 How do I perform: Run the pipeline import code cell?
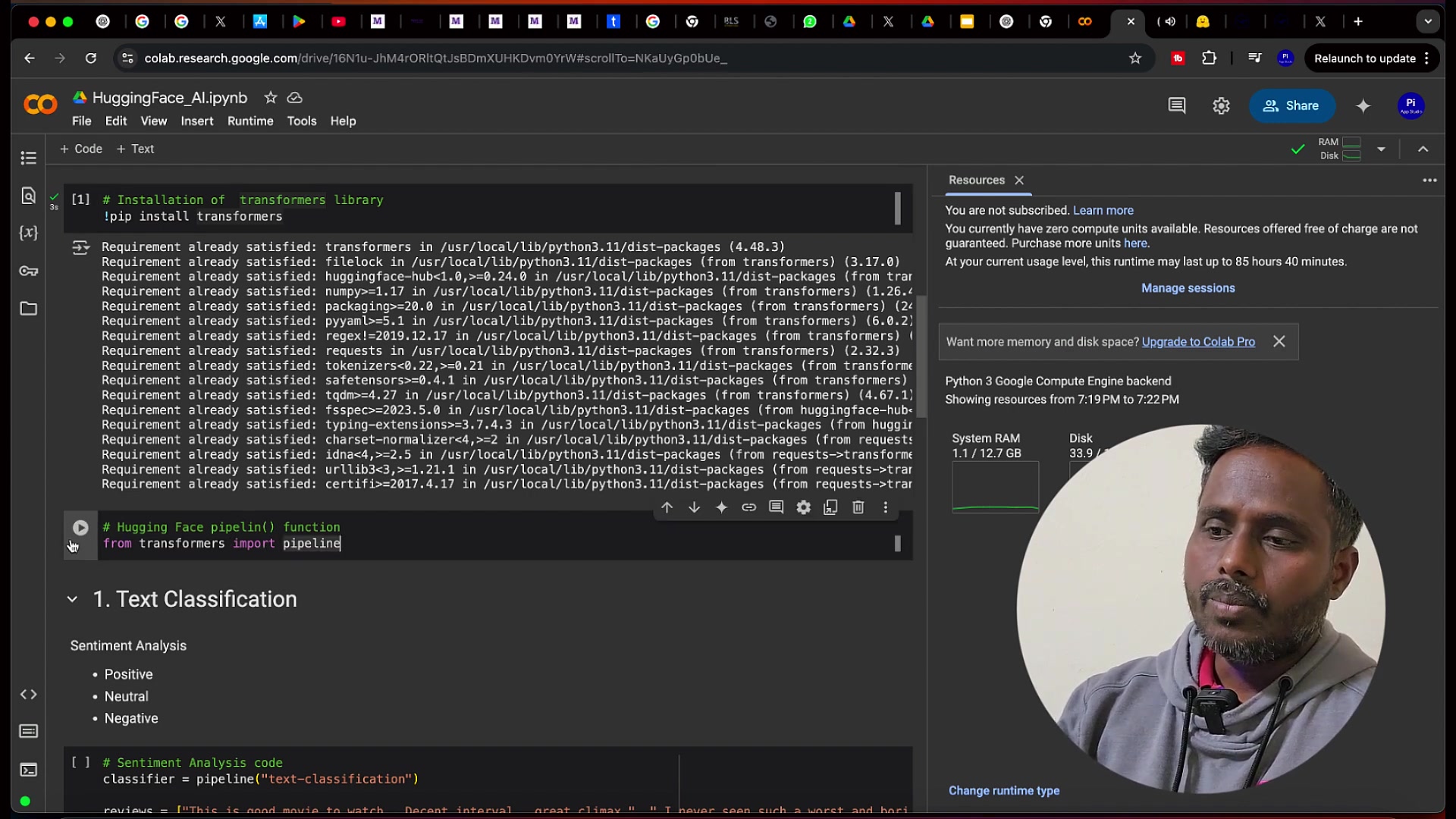80,528
